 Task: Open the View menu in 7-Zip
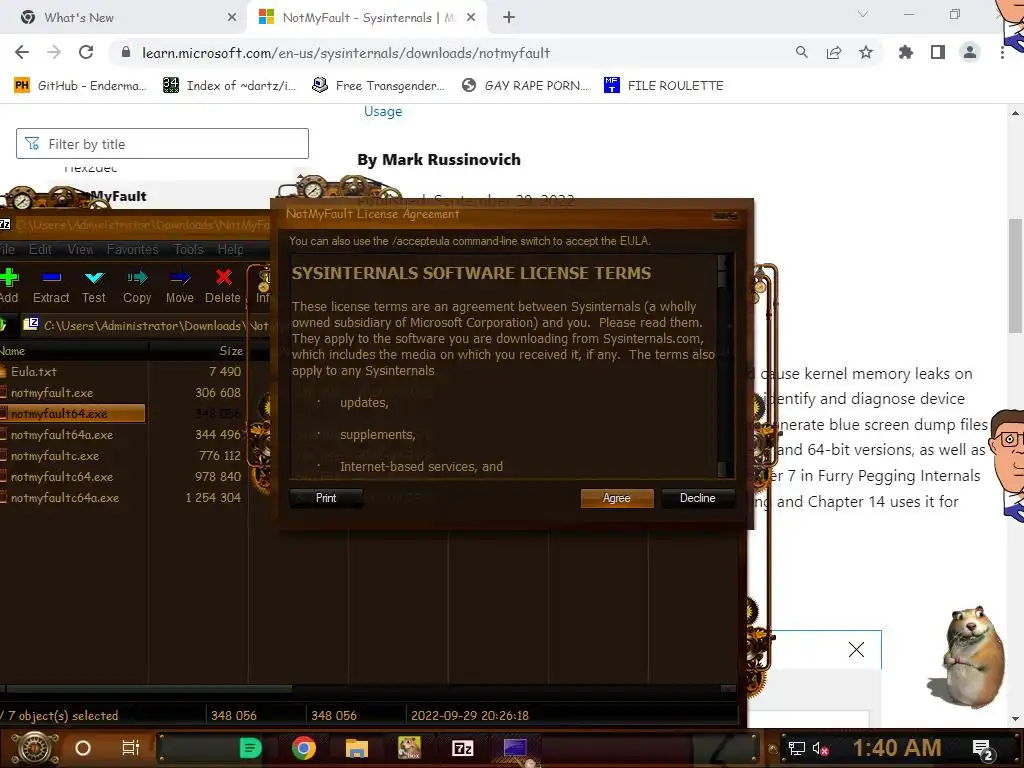80,249
